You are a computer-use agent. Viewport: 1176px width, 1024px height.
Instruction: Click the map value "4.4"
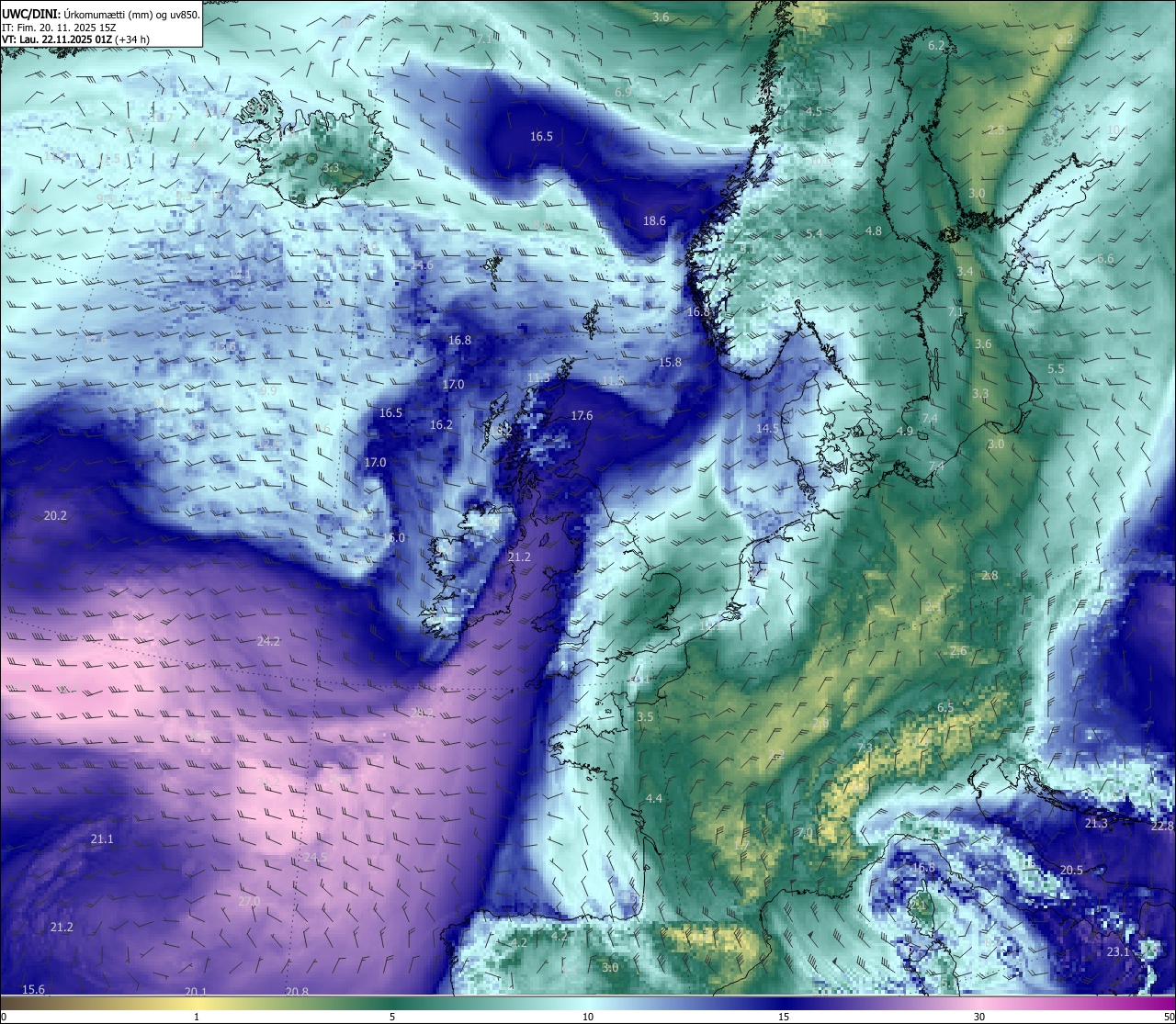(x=654, y=799)
